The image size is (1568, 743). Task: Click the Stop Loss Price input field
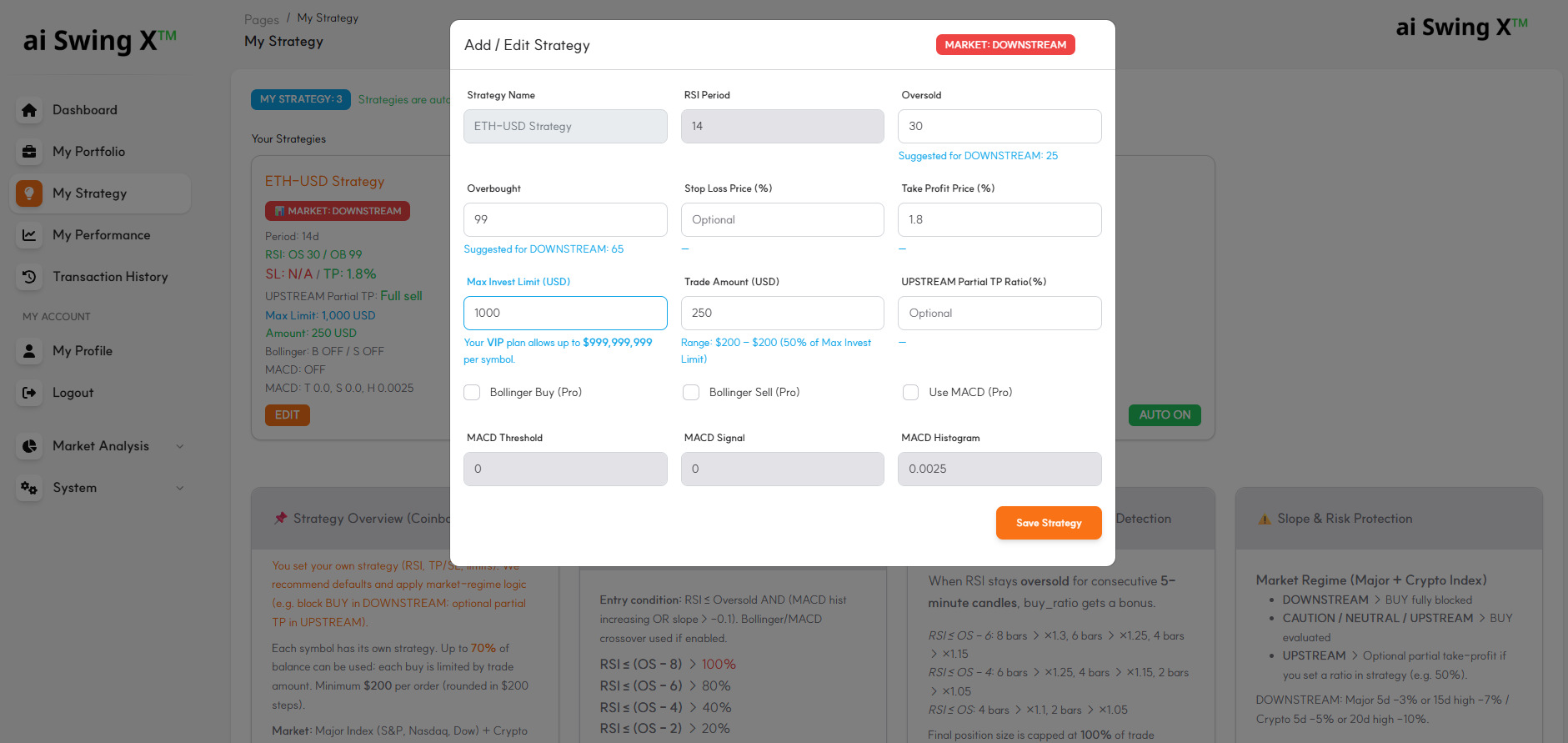(x=782, y=220)
